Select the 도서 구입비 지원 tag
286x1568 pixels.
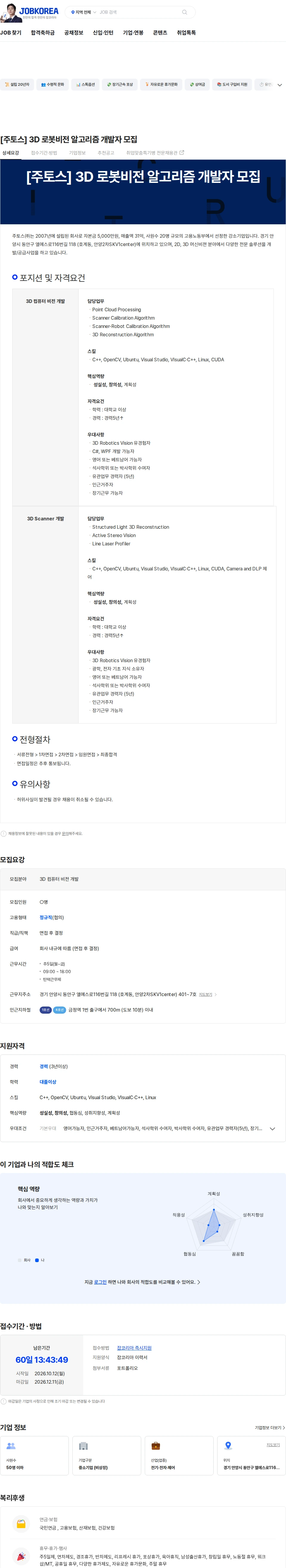click(232, 85)
